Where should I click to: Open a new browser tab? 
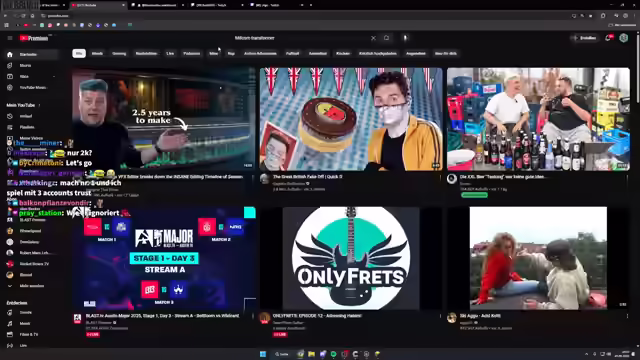point(311,5)
